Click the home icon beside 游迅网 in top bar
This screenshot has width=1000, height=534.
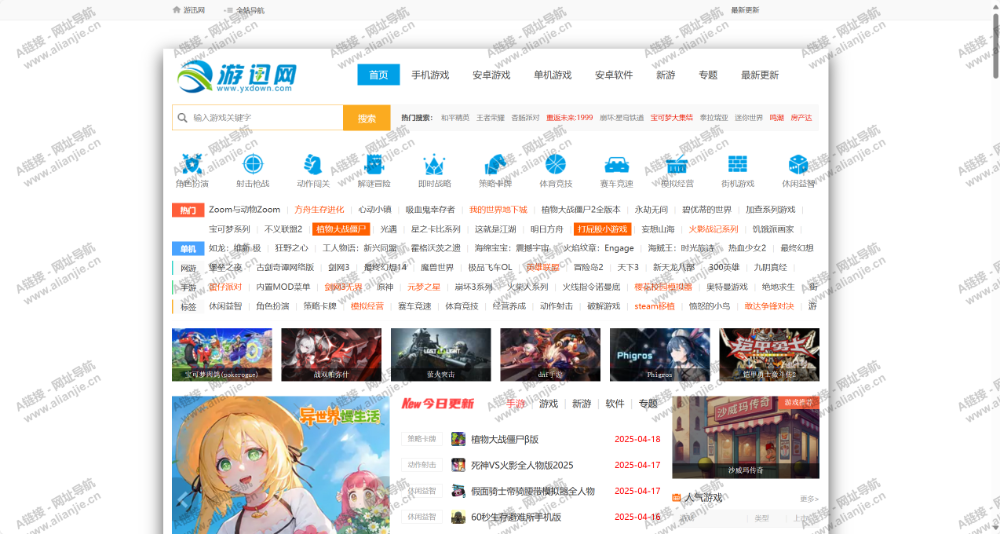pos(177,10)
